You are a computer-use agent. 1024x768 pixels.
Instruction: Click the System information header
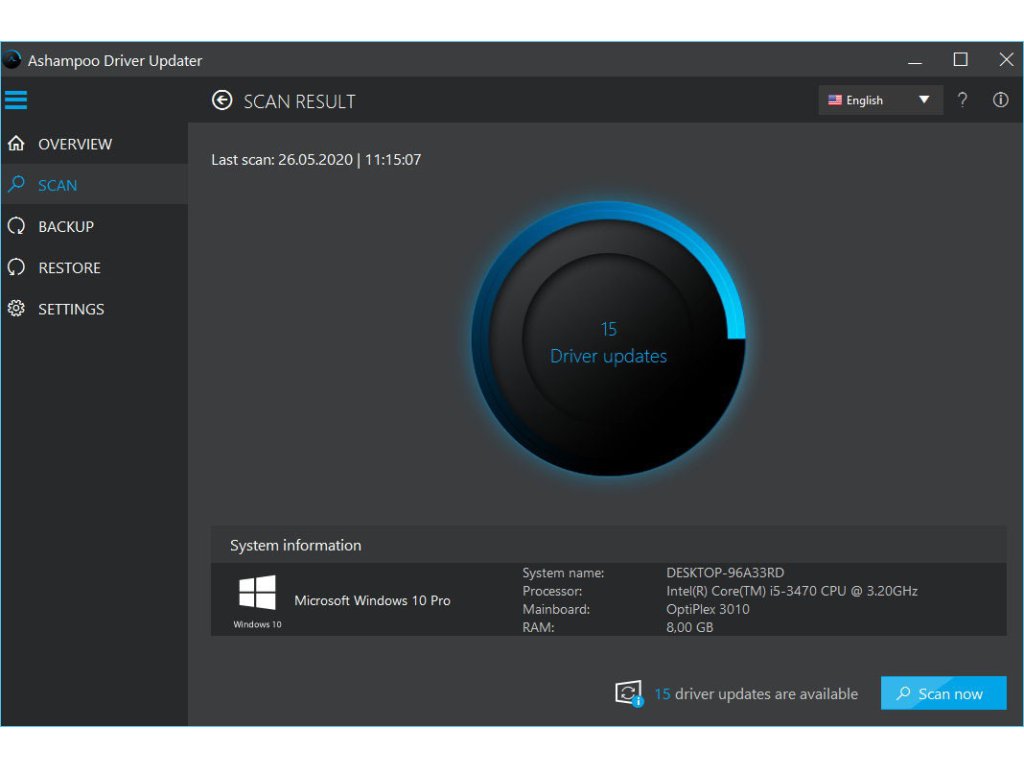pos(296,545)
